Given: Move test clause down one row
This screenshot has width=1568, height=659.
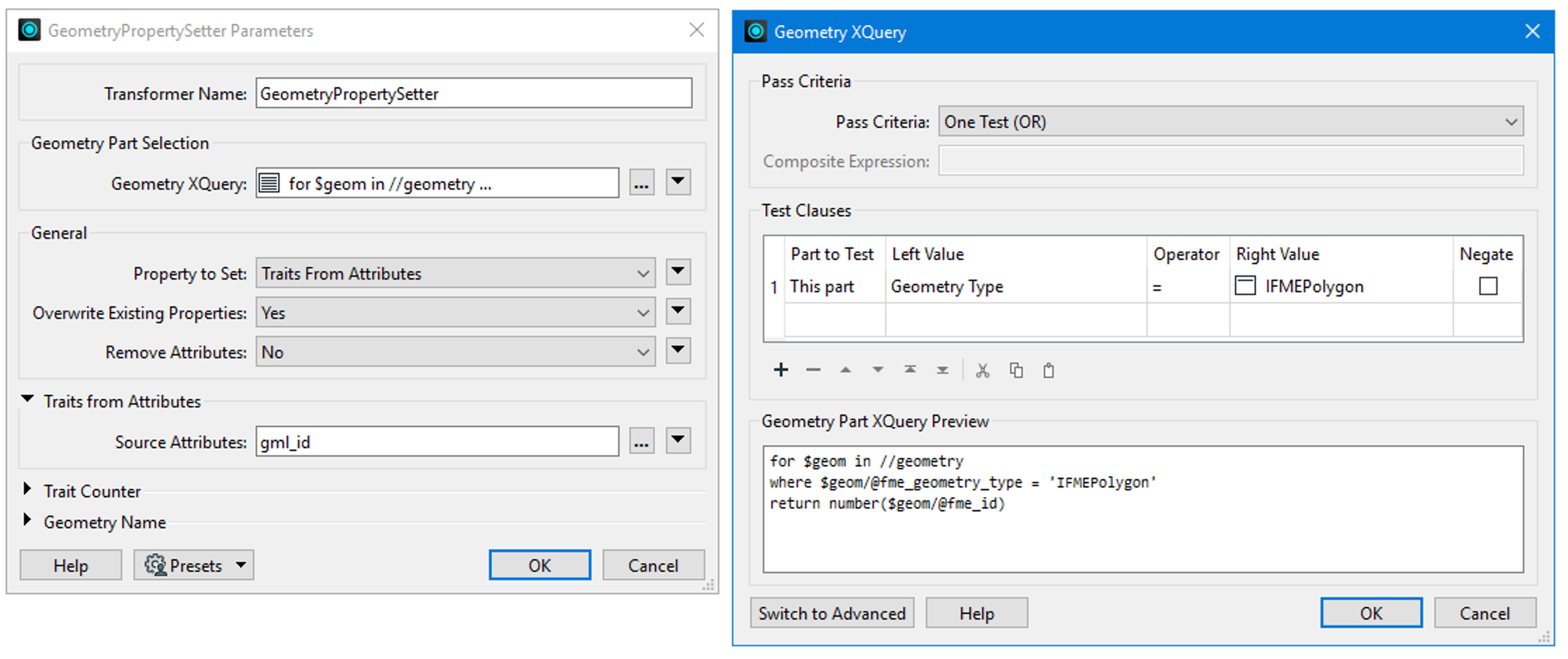Looking at the screenshot, I should [x=877, y=370].
